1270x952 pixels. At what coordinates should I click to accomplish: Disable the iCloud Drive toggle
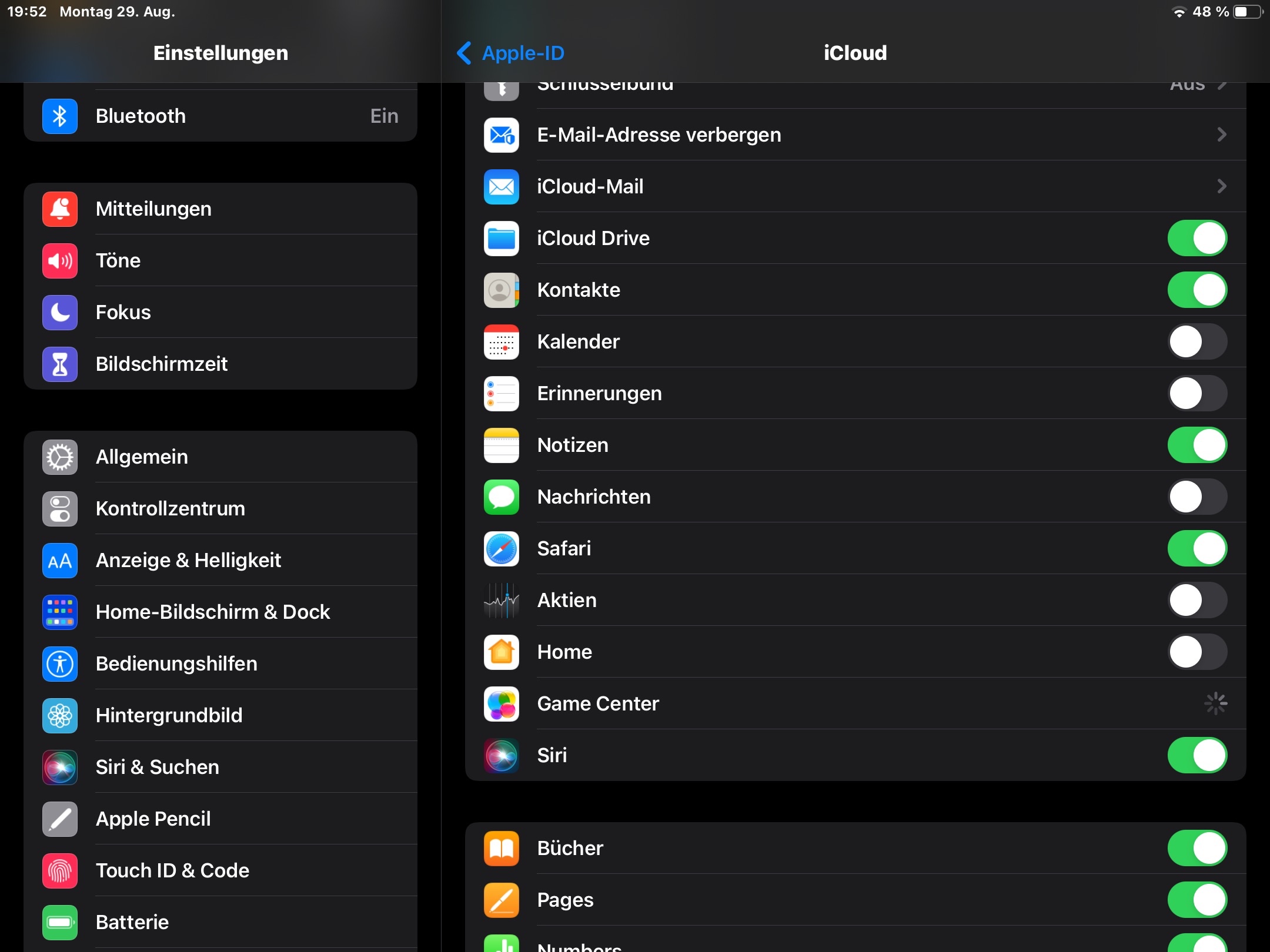tap(1197, 238)
